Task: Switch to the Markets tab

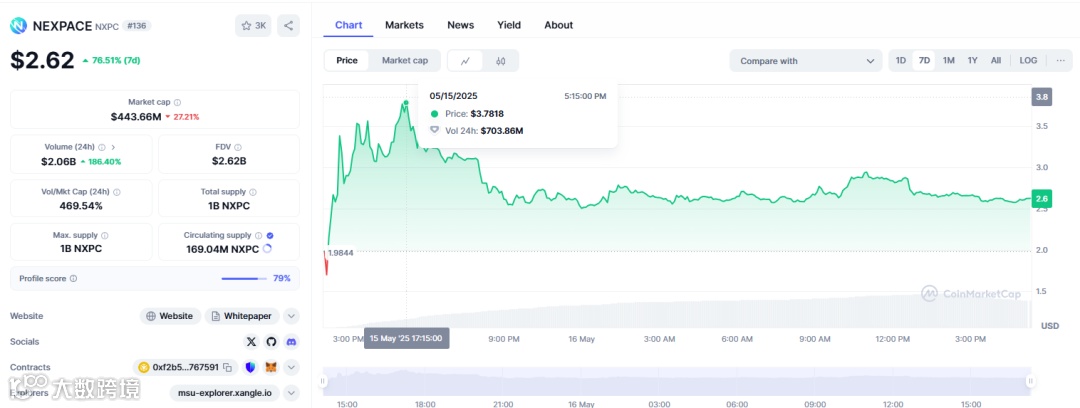Action: [404, 25]
